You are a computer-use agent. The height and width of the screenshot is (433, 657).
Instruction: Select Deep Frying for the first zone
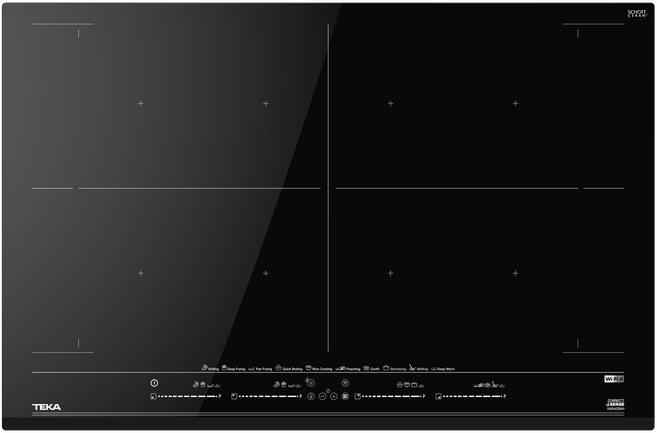[203, 384]
